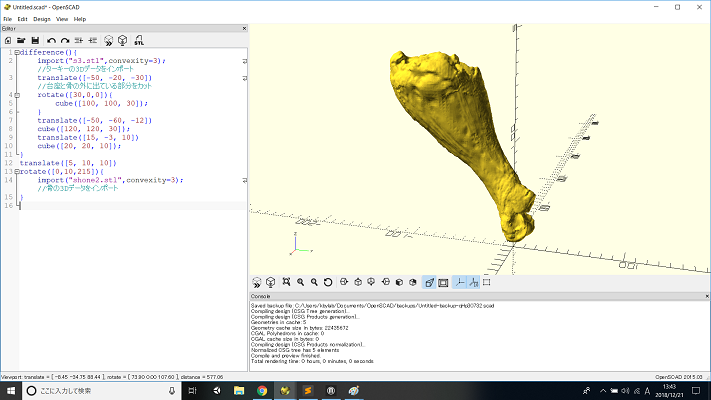Click the Viewport translate status bar text

coord(112,377)
